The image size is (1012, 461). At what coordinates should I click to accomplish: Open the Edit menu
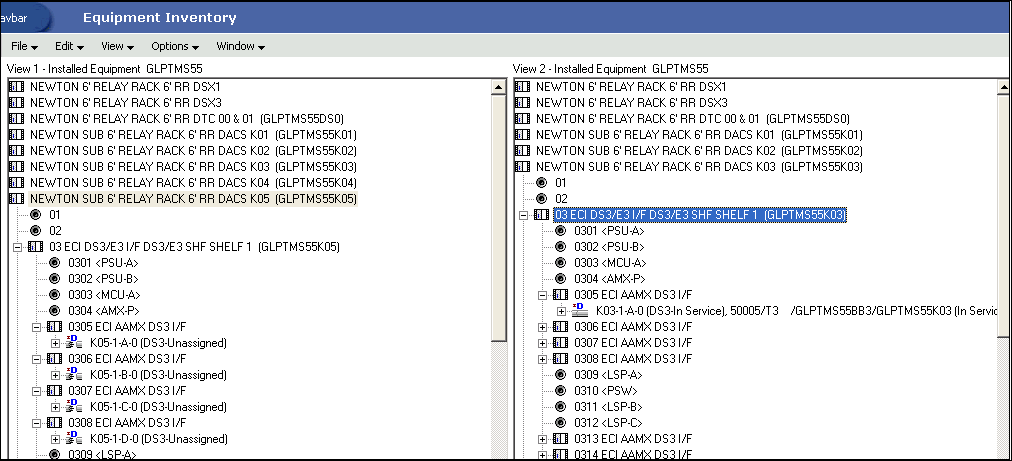click(x=70, y=46)
